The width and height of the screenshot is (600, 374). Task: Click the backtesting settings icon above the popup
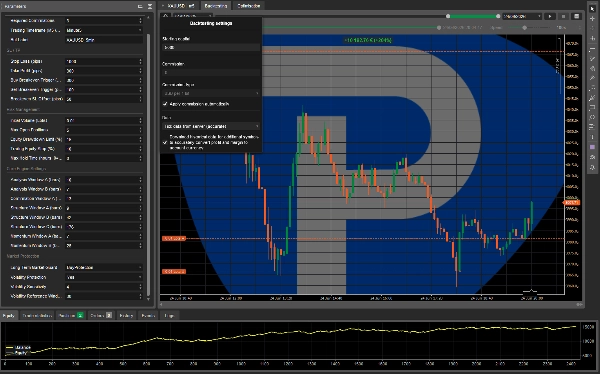(165, 16)
